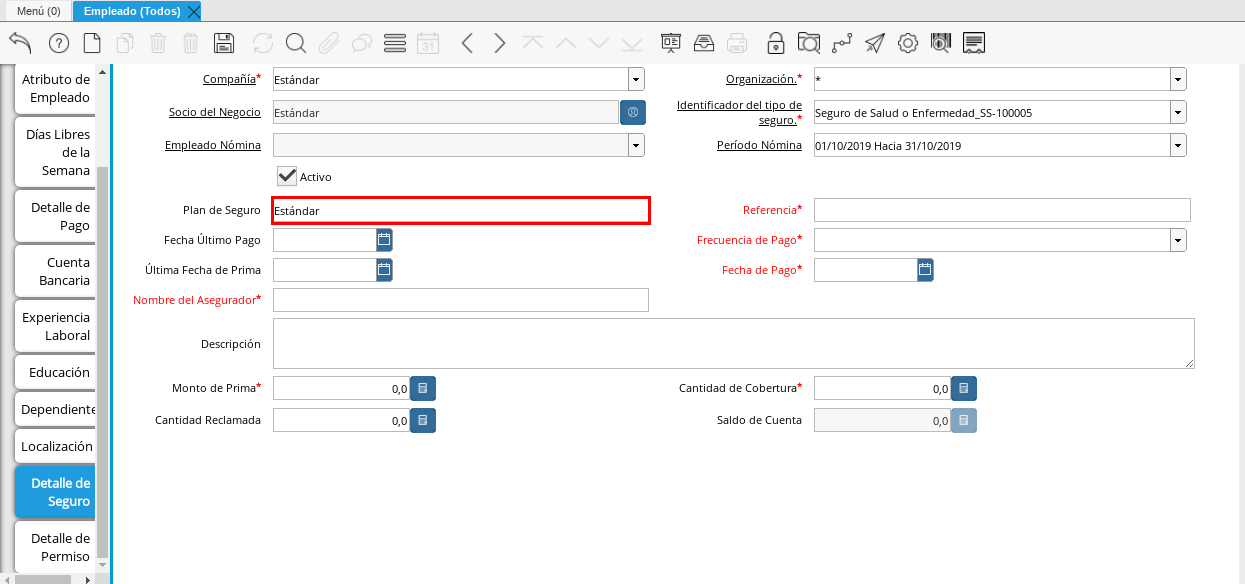1245x584 pixels.
Task: Open the Cuenta Bancaria side tab
Action: [55, 271]
